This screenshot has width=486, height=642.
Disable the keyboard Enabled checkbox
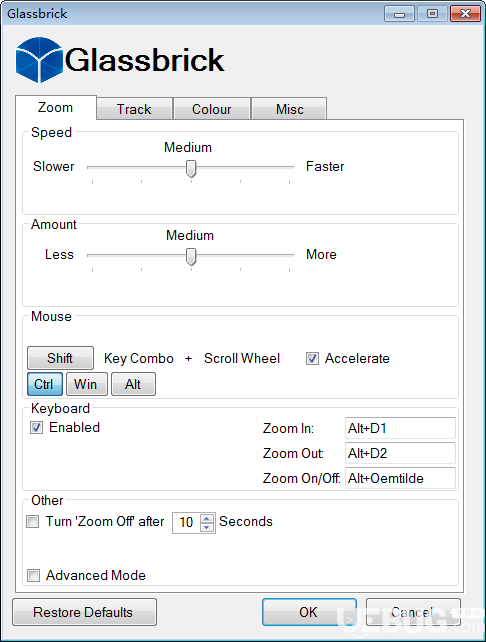point(36,428)
